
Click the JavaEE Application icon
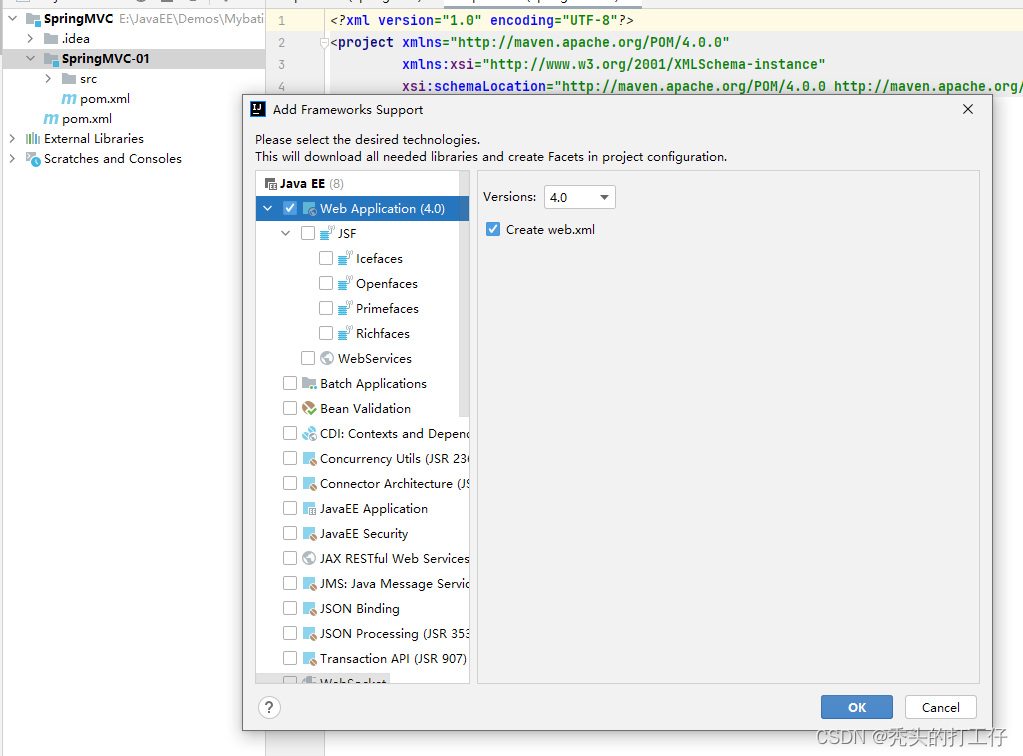310,508
